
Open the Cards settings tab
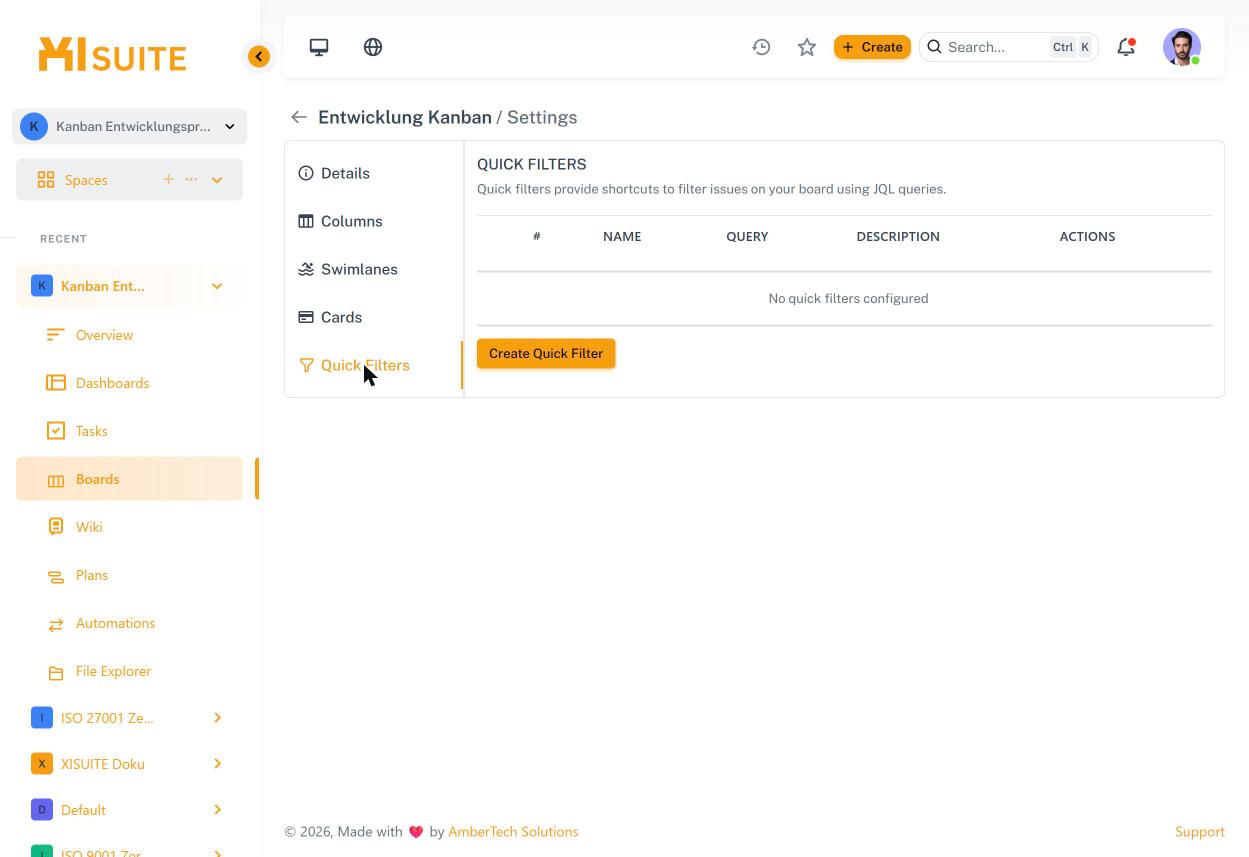coord(373,317)
